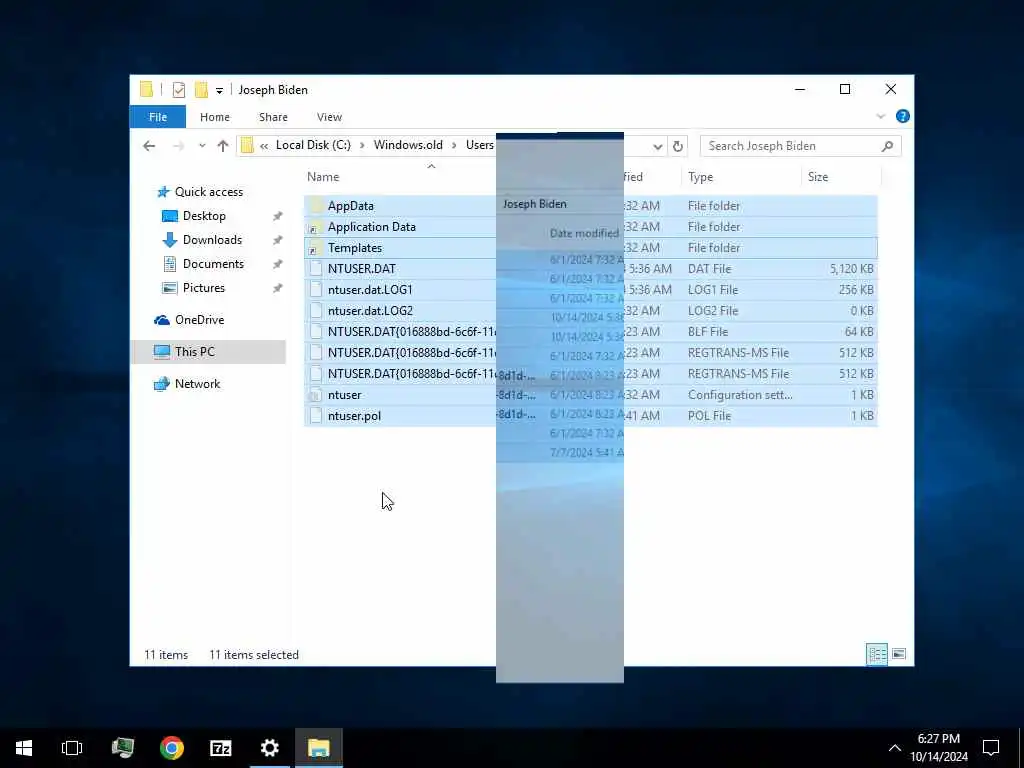The image size is (1024, 768).
Task: Sort by the Name column header
Action: pyautogui.click(x=323, y=177)
